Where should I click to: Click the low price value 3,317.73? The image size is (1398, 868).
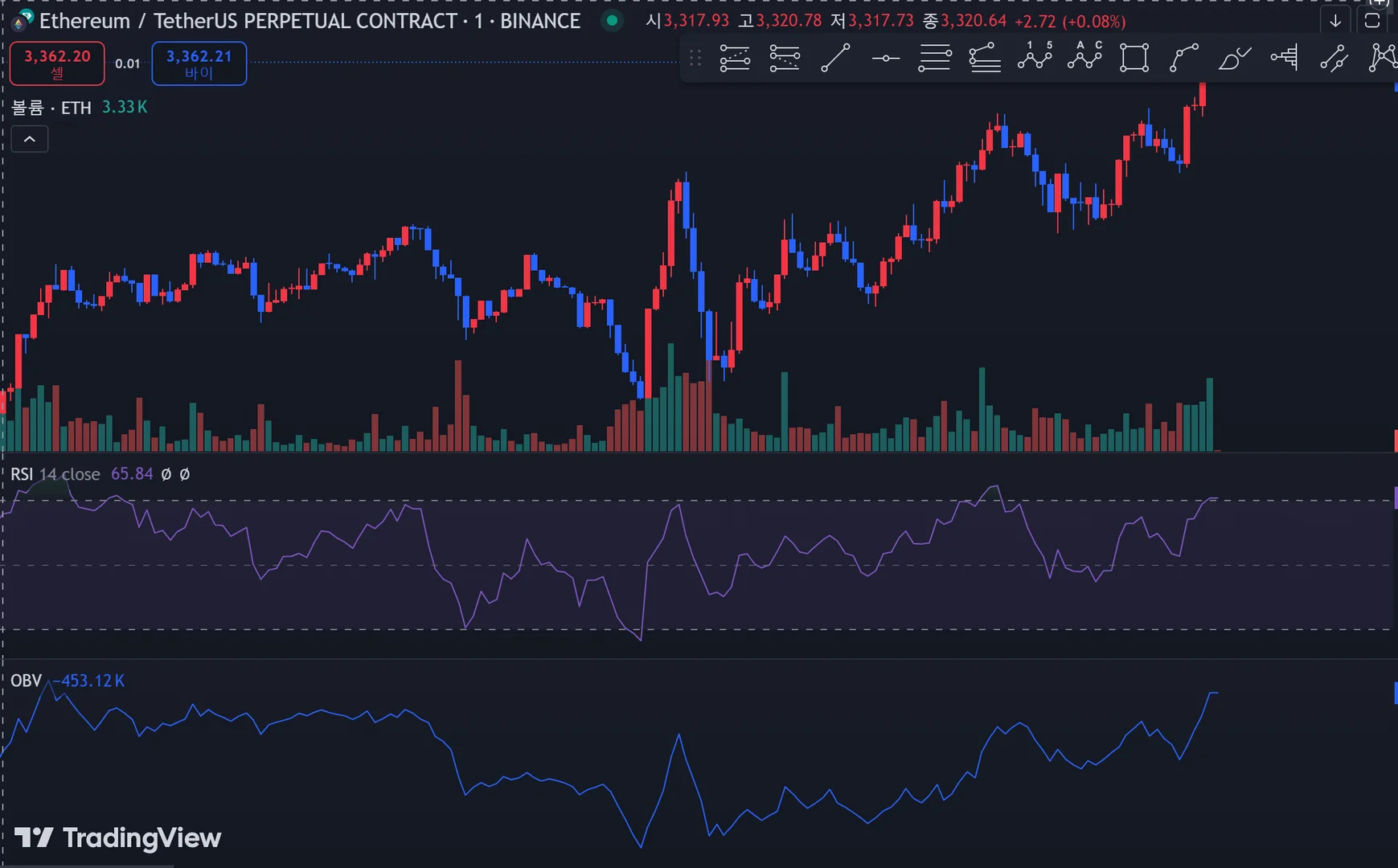[881, 21]
